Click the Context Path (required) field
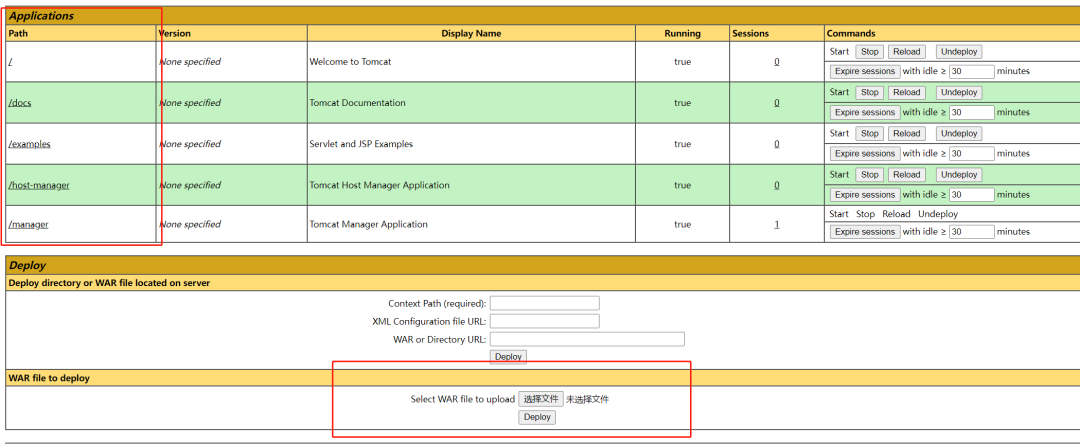 [x=545, y=304]
